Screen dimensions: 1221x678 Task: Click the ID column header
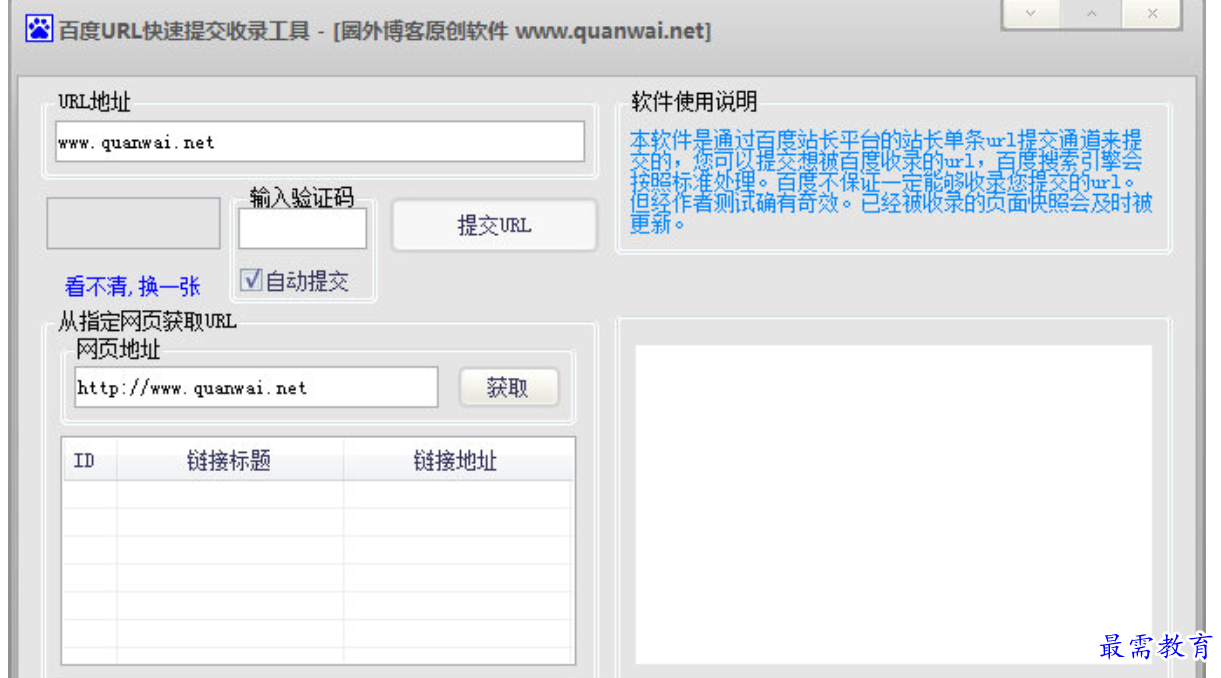click(x=90, y=461)
